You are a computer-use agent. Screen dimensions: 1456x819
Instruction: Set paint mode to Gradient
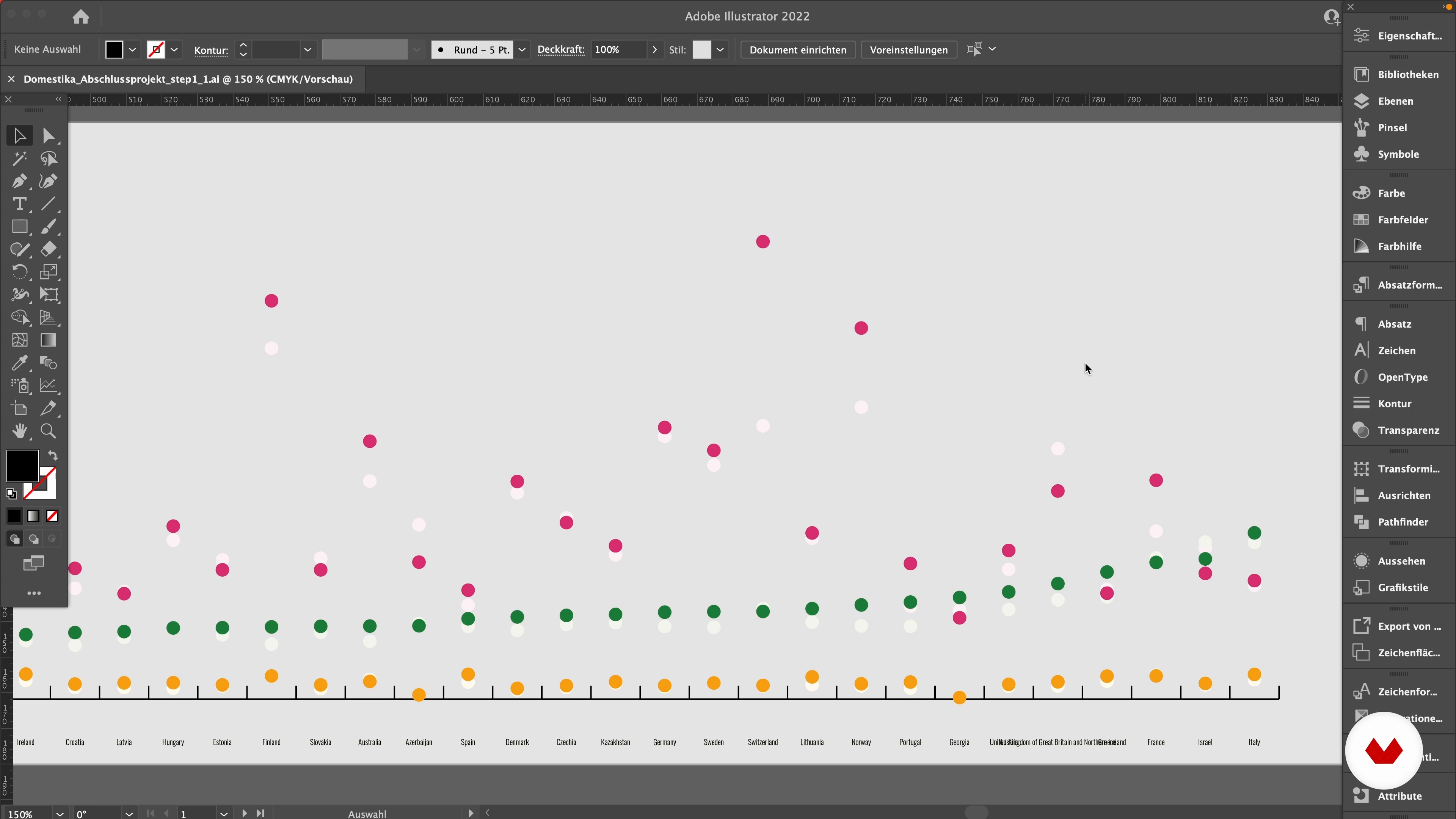click(33, 516)
